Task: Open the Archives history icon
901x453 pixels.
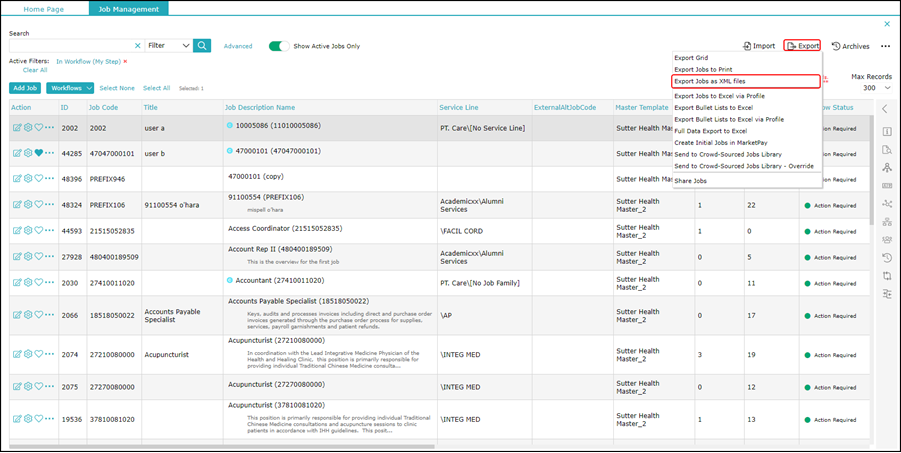Action: 836,46
